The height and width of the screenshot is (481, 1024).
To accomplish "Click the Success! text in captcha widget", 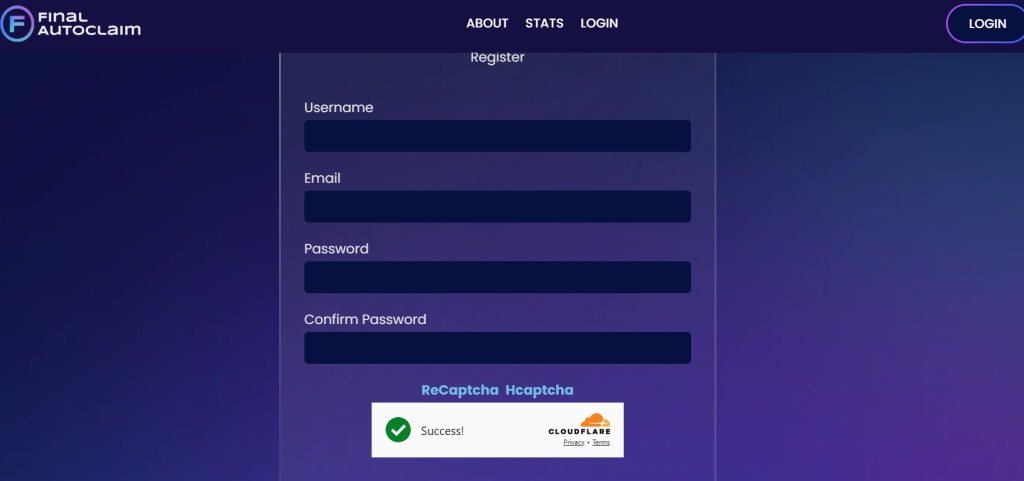I will click(x=442, y=431).
